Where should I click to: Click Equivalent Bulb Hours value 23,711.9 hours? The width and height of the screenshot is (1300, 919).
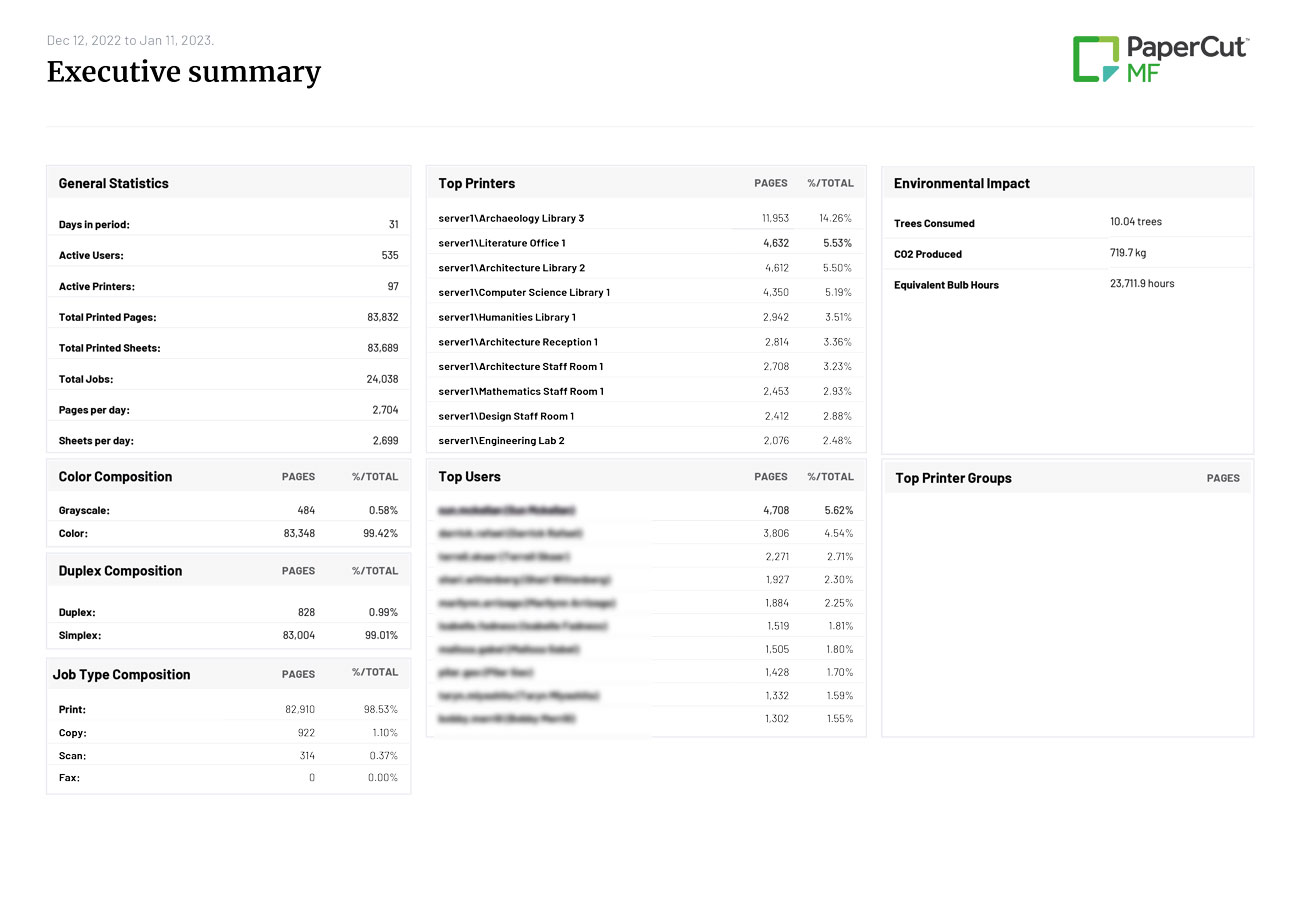click(1142, 284)
